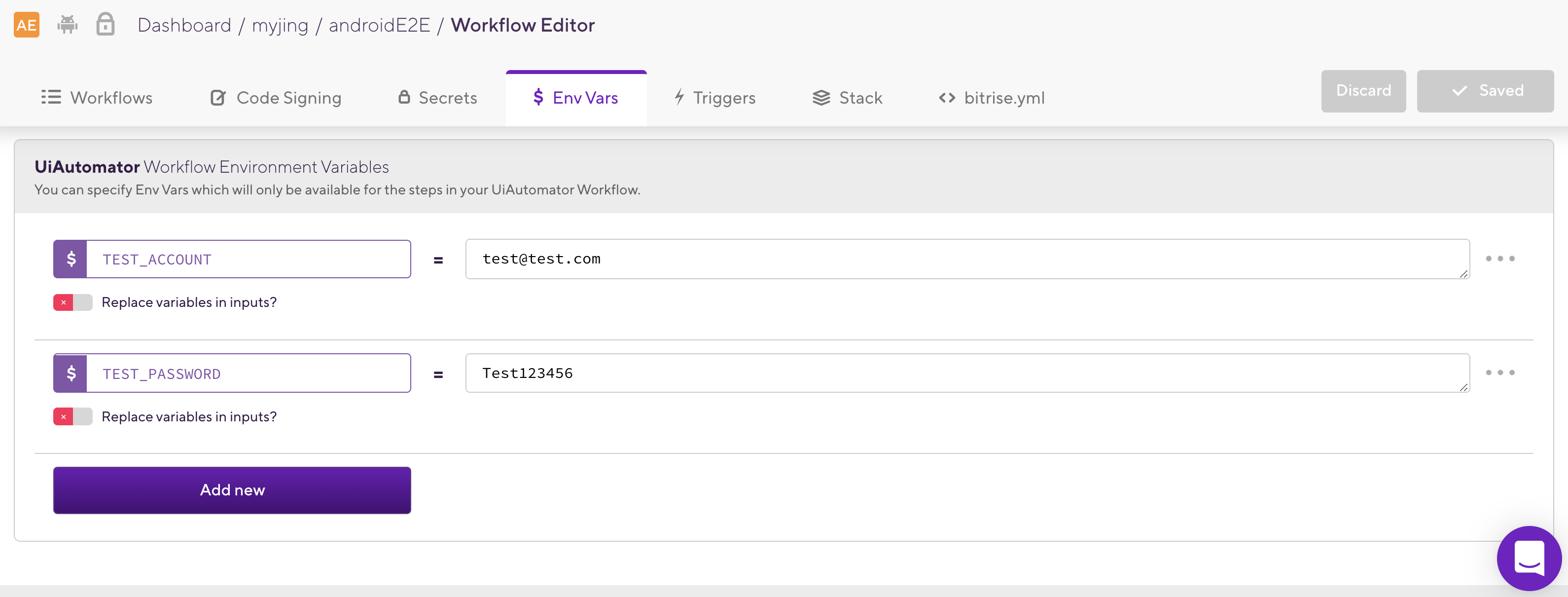Click the dollar icon beside TEST_ACCOUNT
Screen dimensions: 1568x597
pyautogui.click(x=71, y=259)
